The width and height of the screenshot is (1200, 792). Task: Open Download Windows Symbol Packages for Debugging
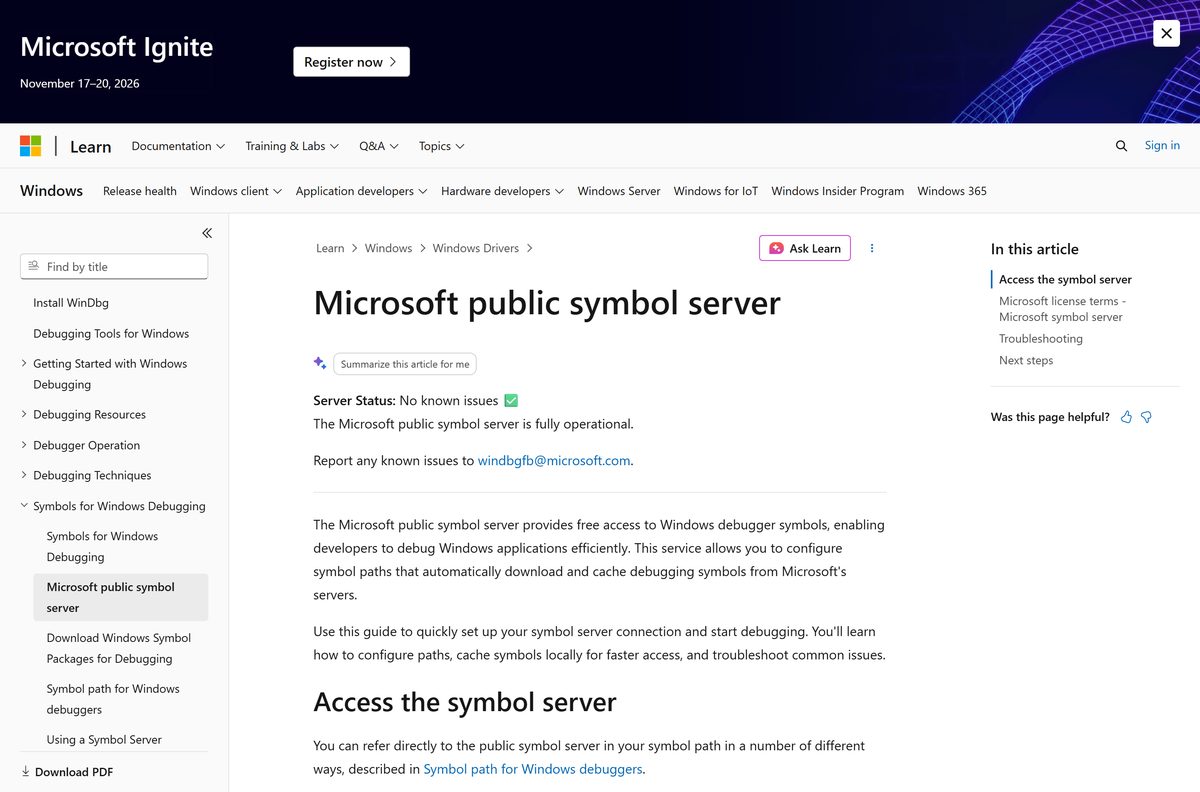(x=119, y=648)
